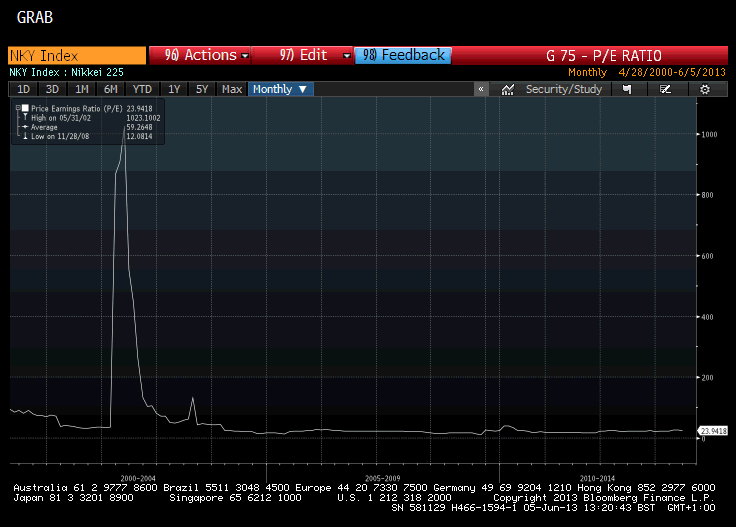Click the Low on 11/28/08 legend row
The image size is (736, 527).
pos(88,137)
